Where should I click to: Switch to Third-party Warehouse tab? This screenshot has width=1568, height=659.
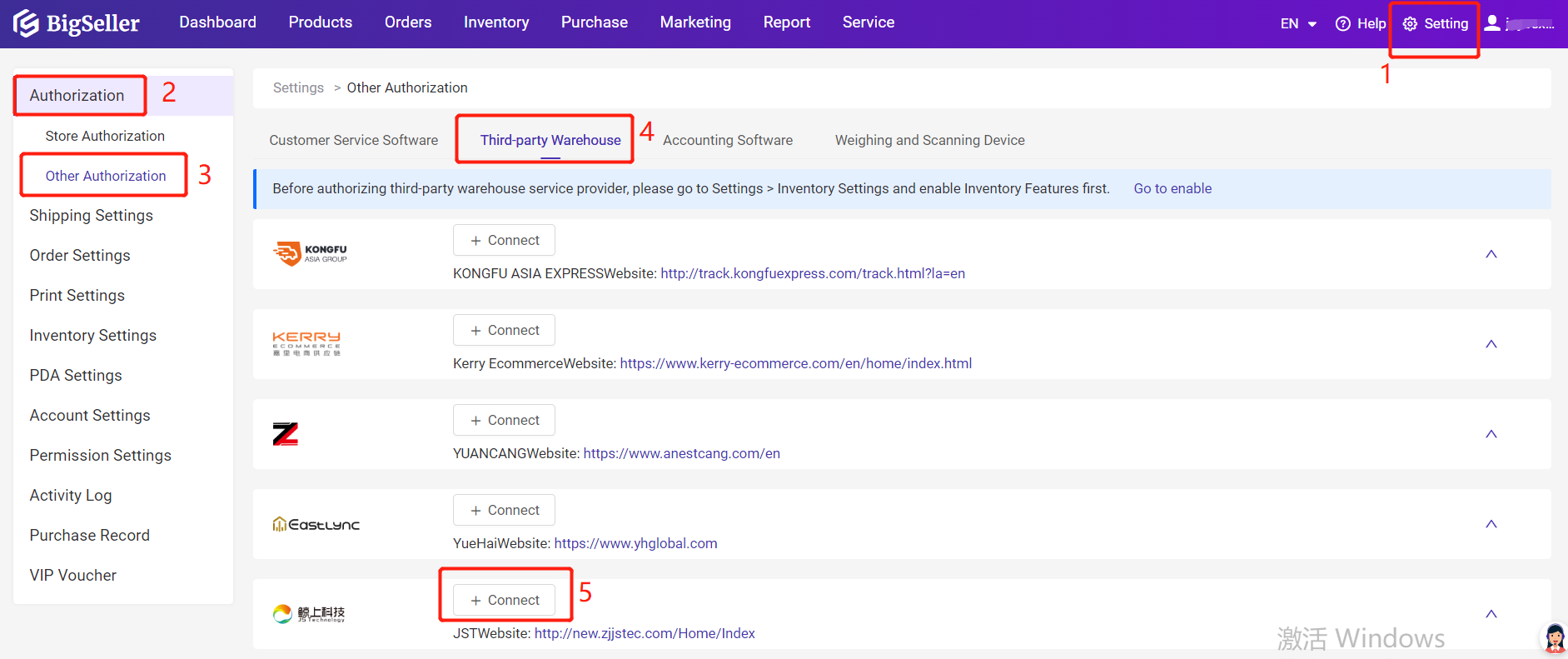(x=550, y=140)
